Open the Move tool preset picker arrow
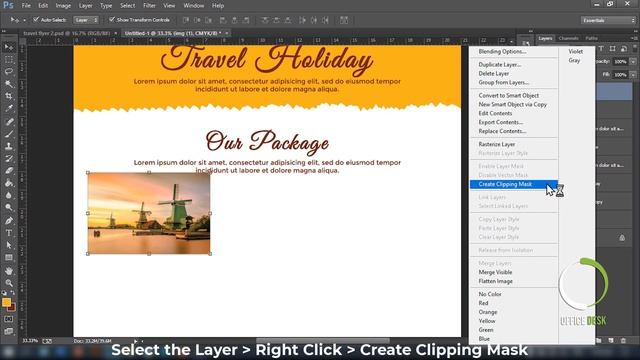The image size is (640, 360). 24,20
